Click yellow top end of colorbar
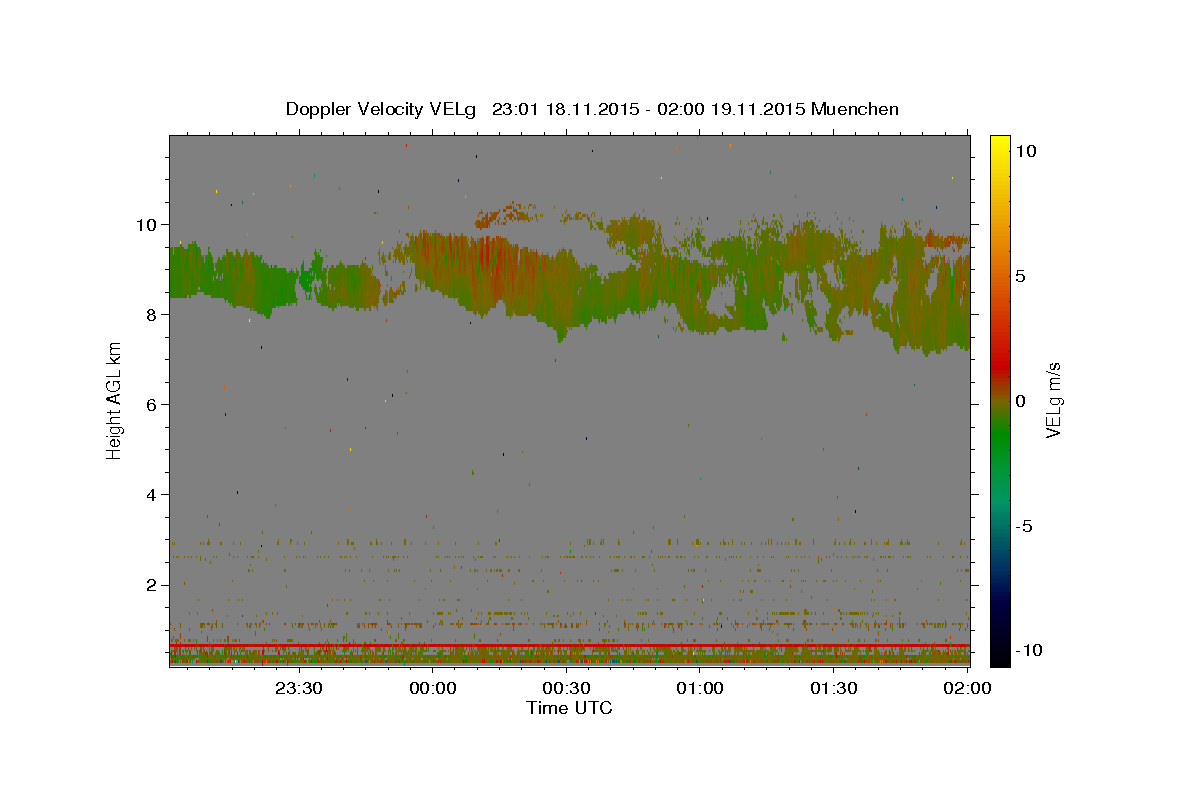Screen dimensions: 1200x800 coord(999,141)
